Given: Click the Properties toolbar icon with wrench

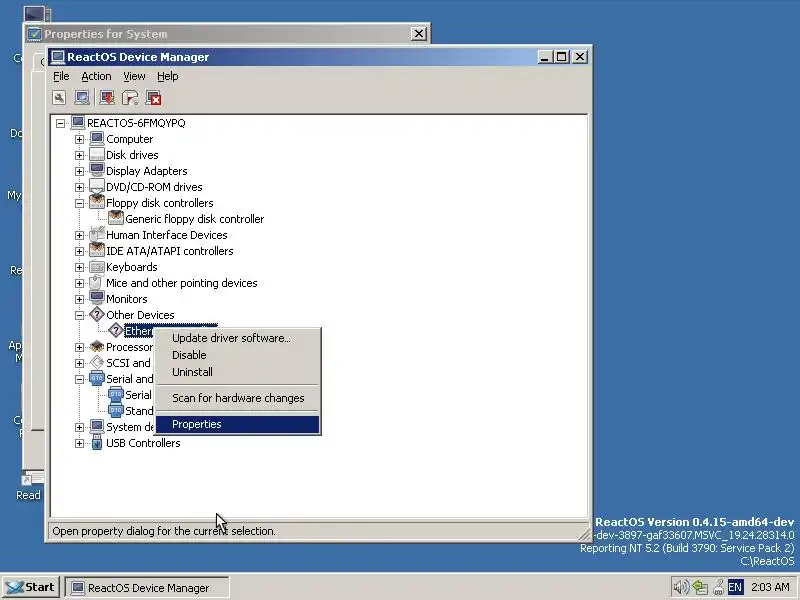Looking at the screenshot, I should click(59, 98).
